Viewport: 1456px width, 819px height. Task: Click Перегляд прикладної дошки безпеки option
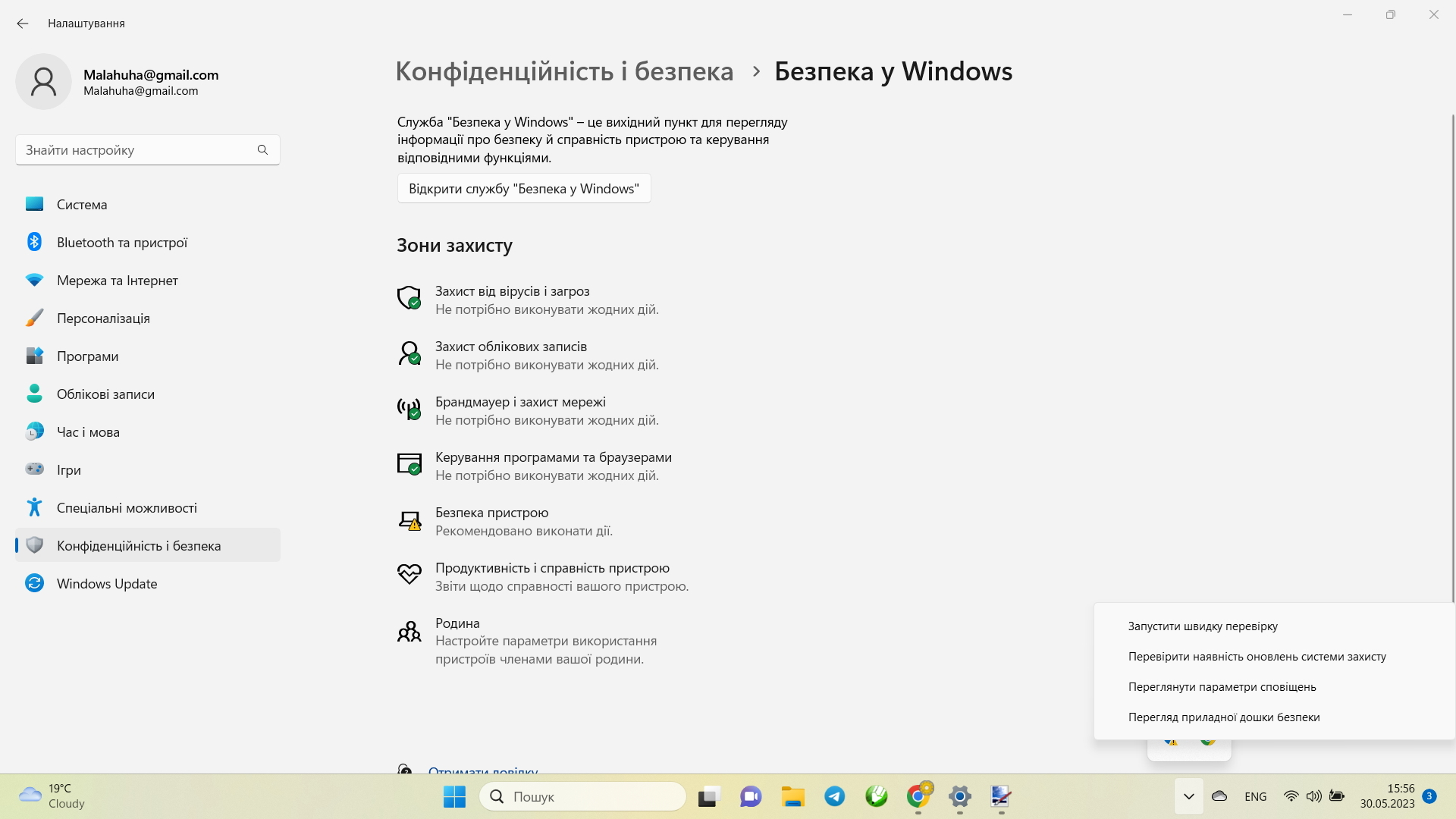point(1223,717)
